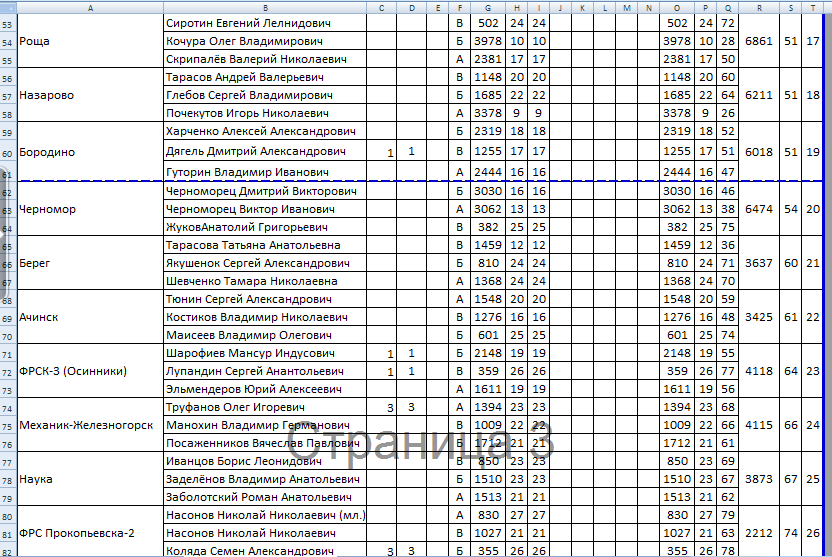Select 'Черноморец Дмитрий Викторович' cell

pos(265,191)
